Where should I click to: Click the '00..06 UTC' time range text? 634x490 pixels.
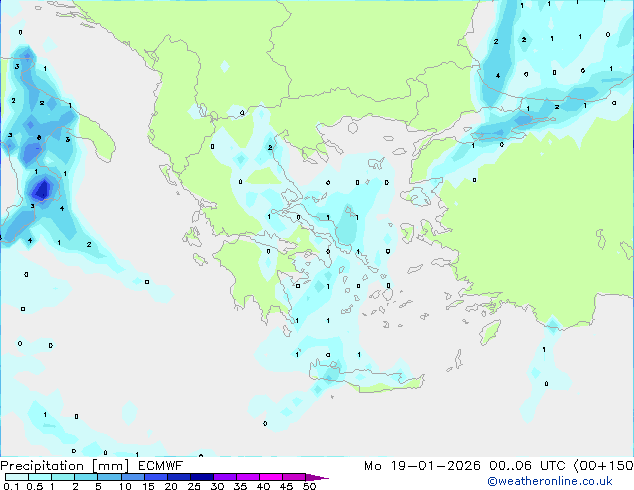pyautogui.click(x=526, y=466)
